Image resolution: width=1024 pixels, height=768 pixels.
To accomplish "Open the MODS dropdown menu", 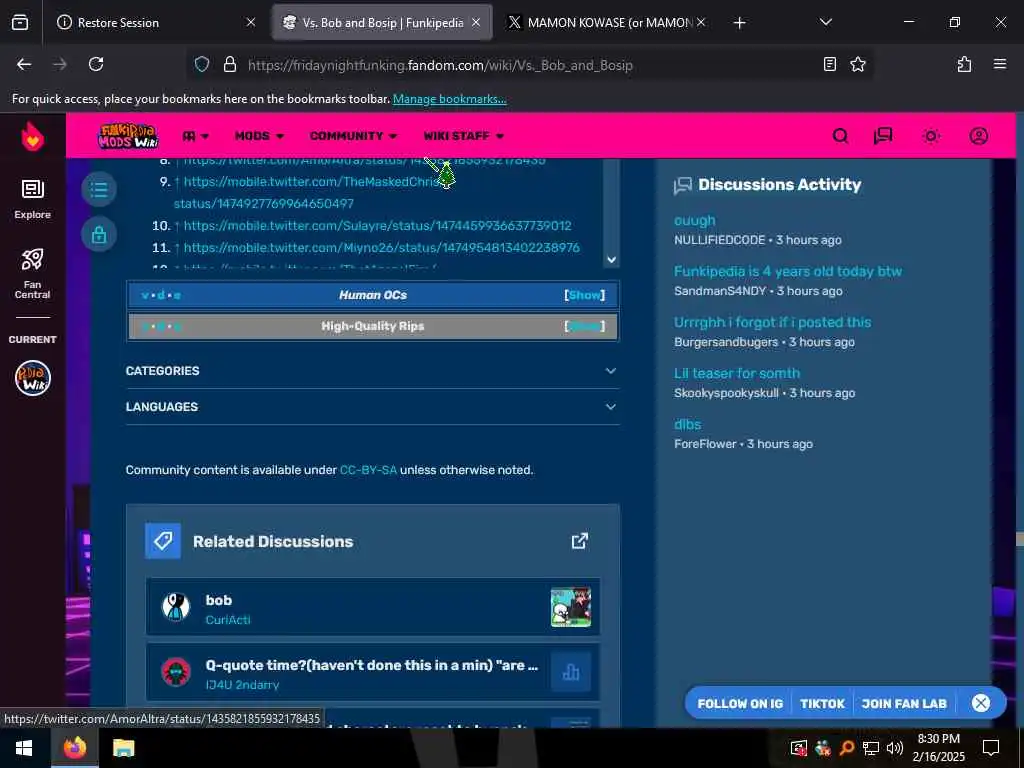I will (x=259, y=136).
